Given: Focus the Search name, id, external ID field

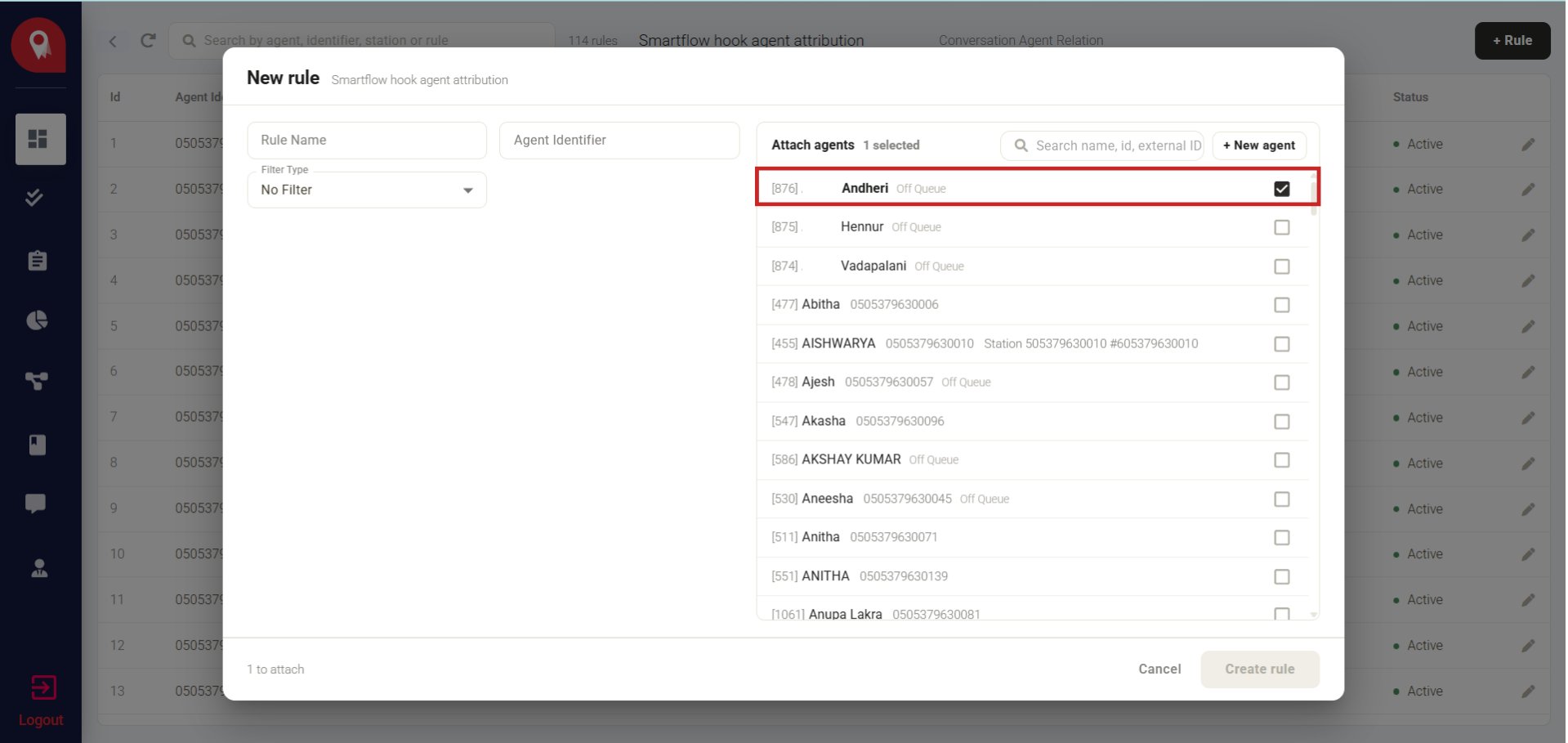Looking at the screenshot, I should [1102, 145].
